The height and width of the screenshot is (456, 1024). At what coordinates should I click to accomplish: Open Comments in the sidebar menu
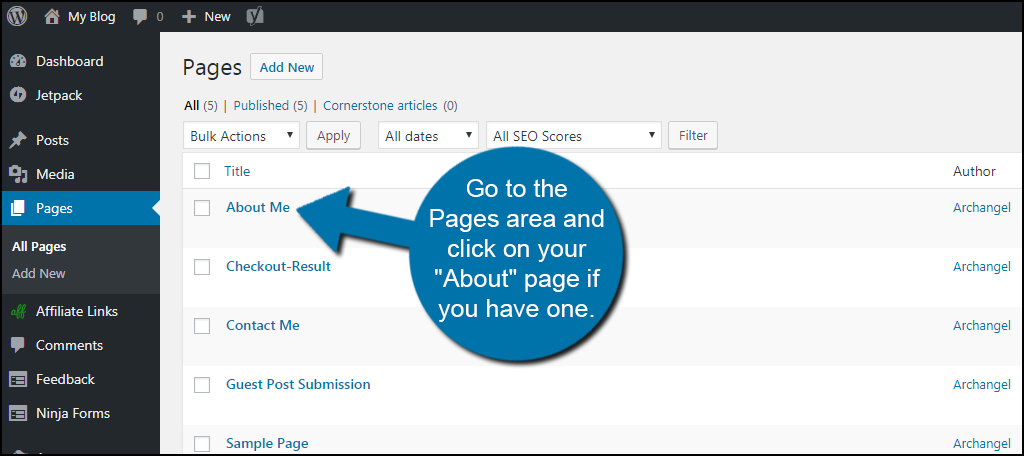point(69,346)
